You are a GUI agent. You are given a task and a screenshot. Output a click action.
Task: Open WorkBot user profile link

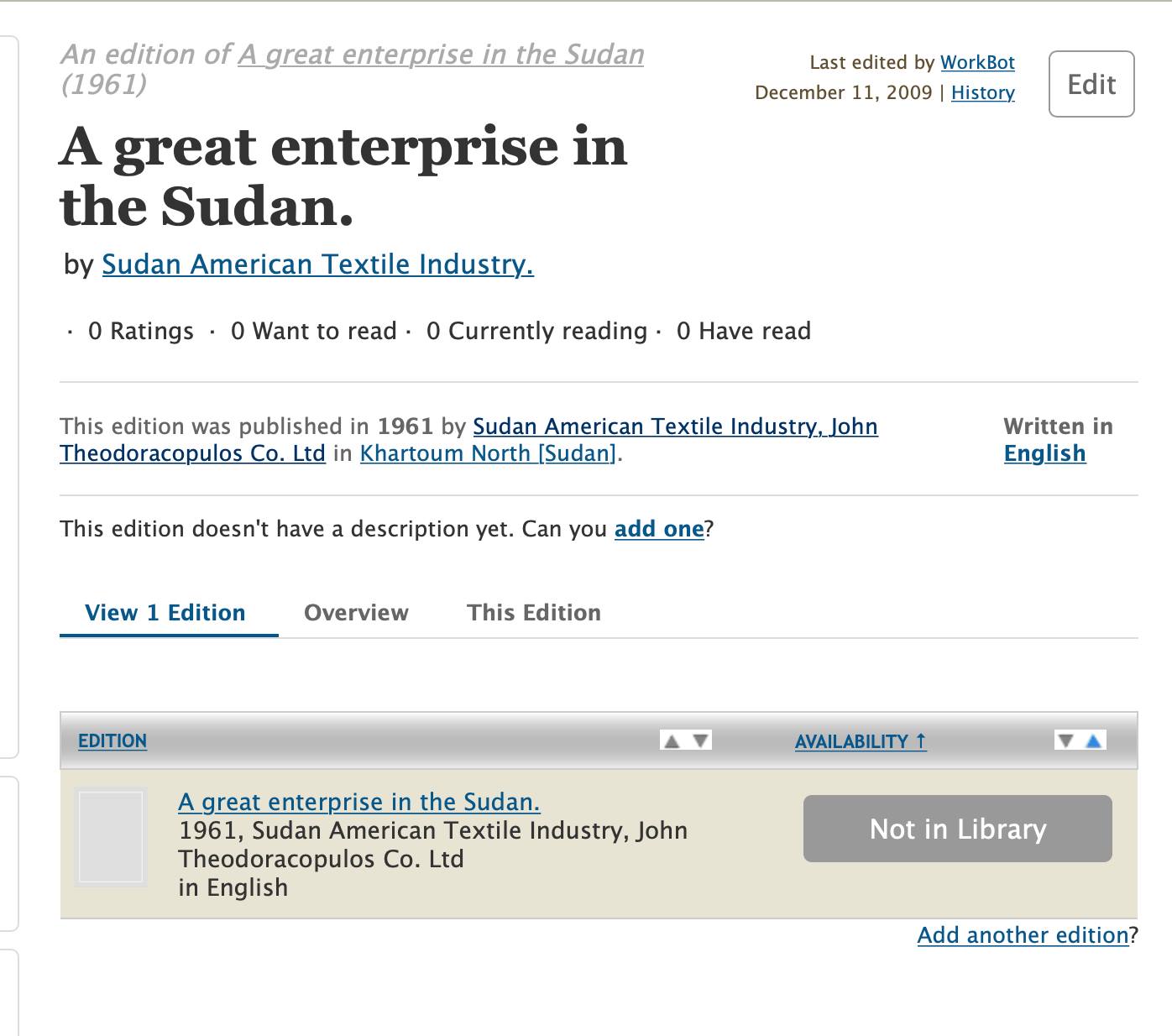[x=977, y=62]
